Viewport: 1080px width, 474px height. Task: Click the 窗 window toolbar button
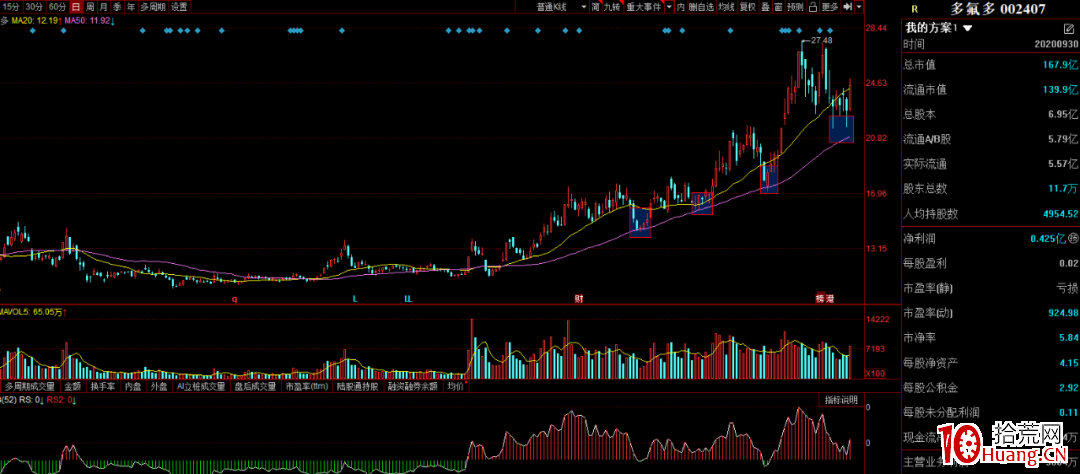tap(778, 7)
